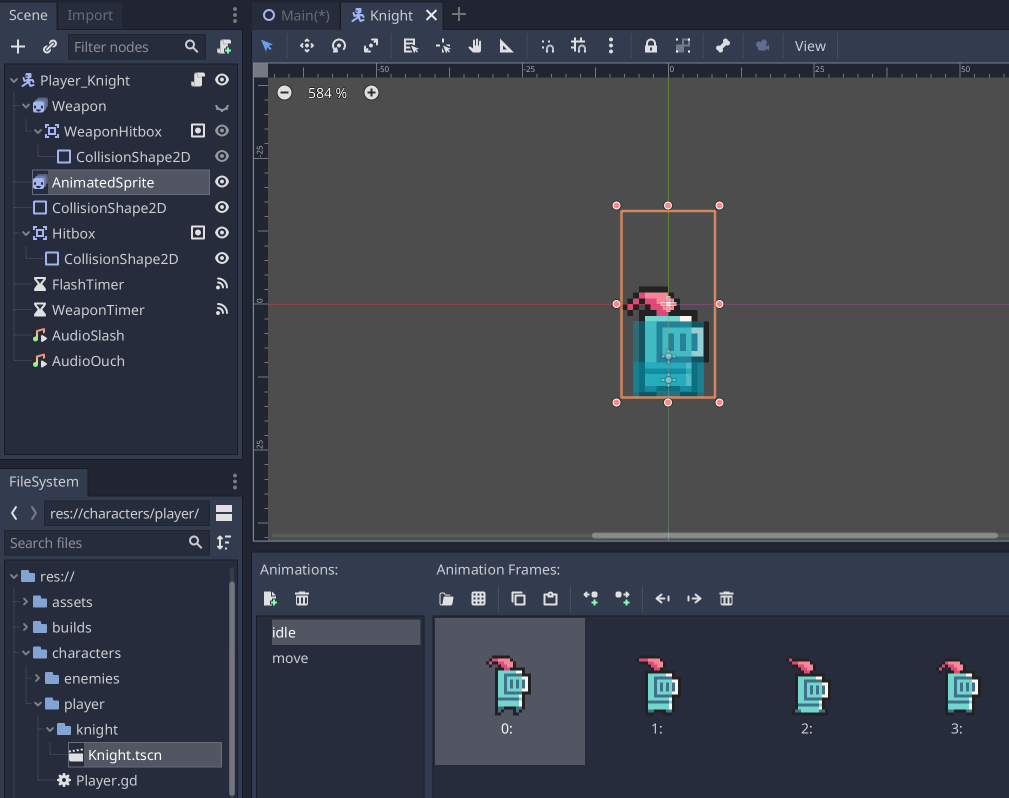Activate the Rotate Mode tool
The height and width of the screenshot is (798, 1009).
coord(339,46)
